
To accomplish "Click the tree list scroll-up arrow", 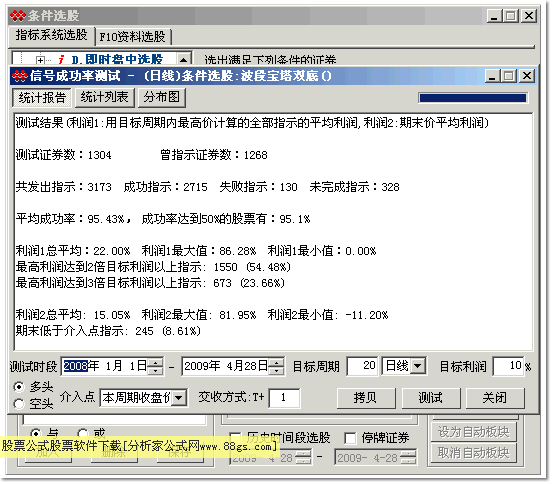I will pos(183,60).
